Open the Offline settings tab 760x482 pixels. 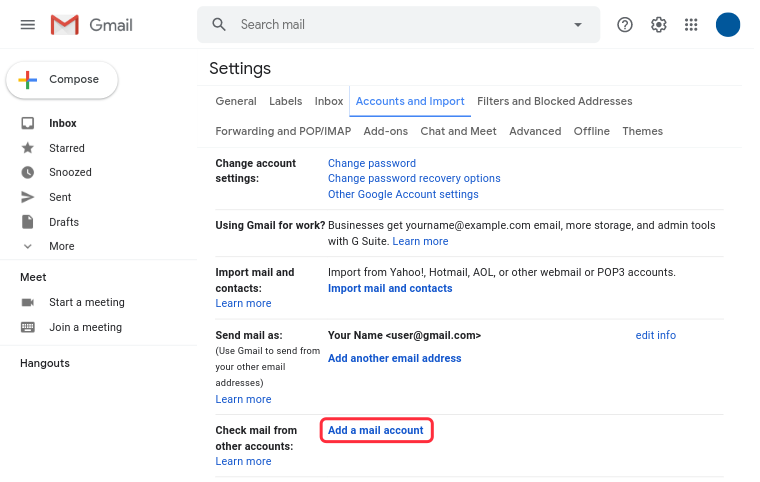click(592, 131)
